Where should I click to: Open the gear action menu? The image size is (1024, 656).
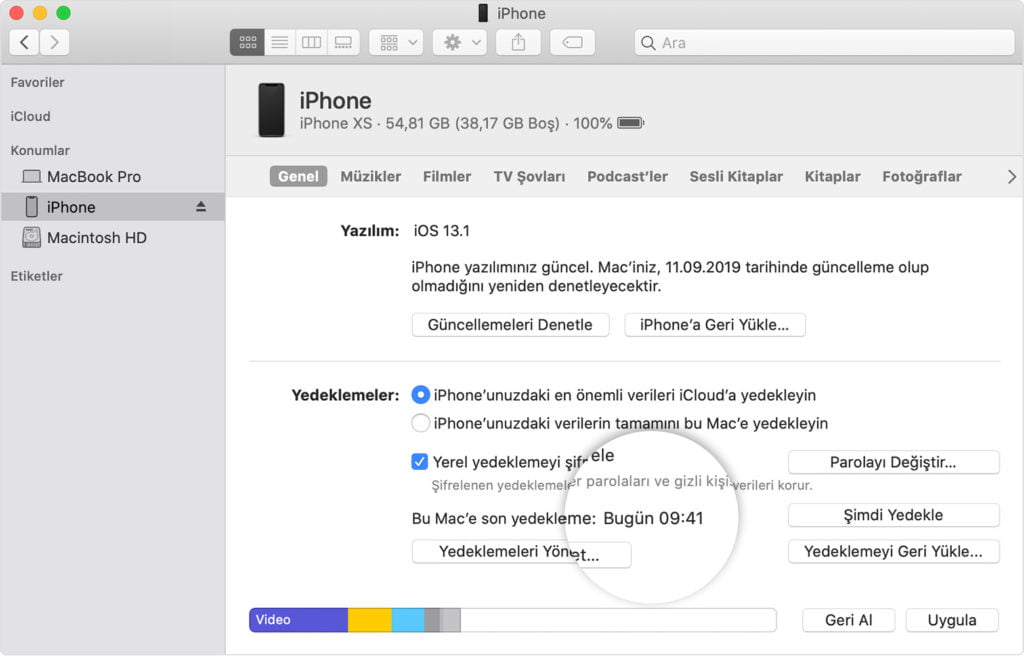coord(460,42)
